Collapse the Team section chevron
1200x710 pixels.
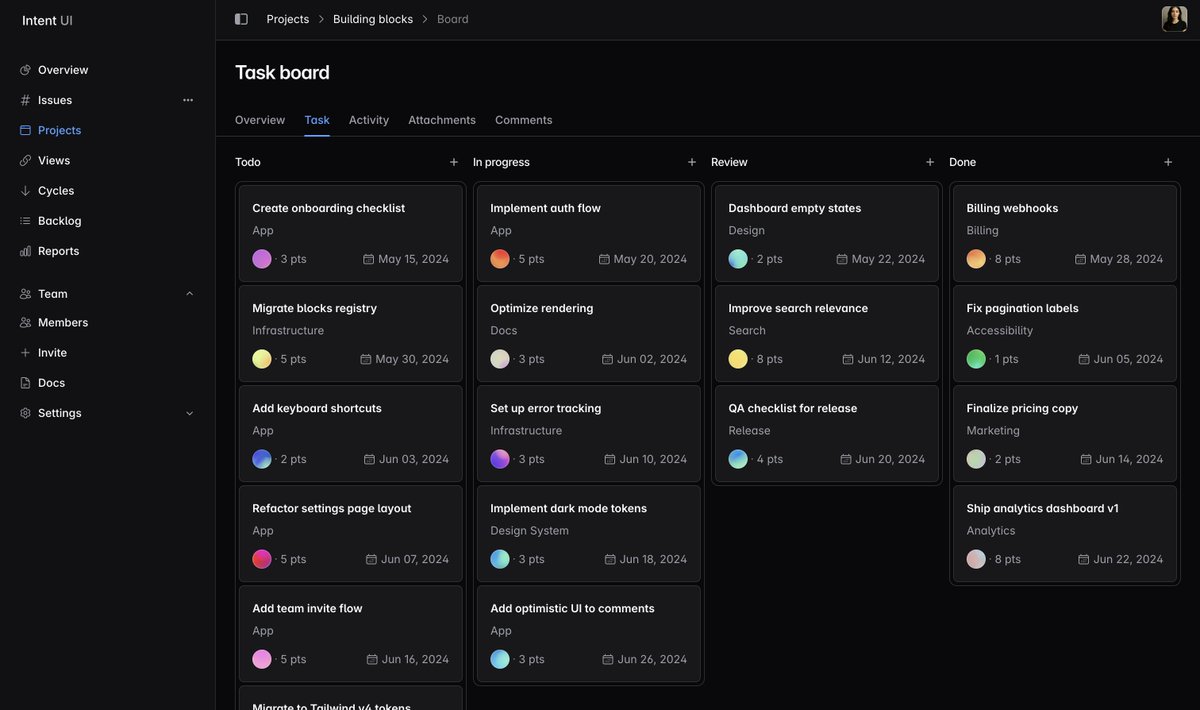pos(189,294)
